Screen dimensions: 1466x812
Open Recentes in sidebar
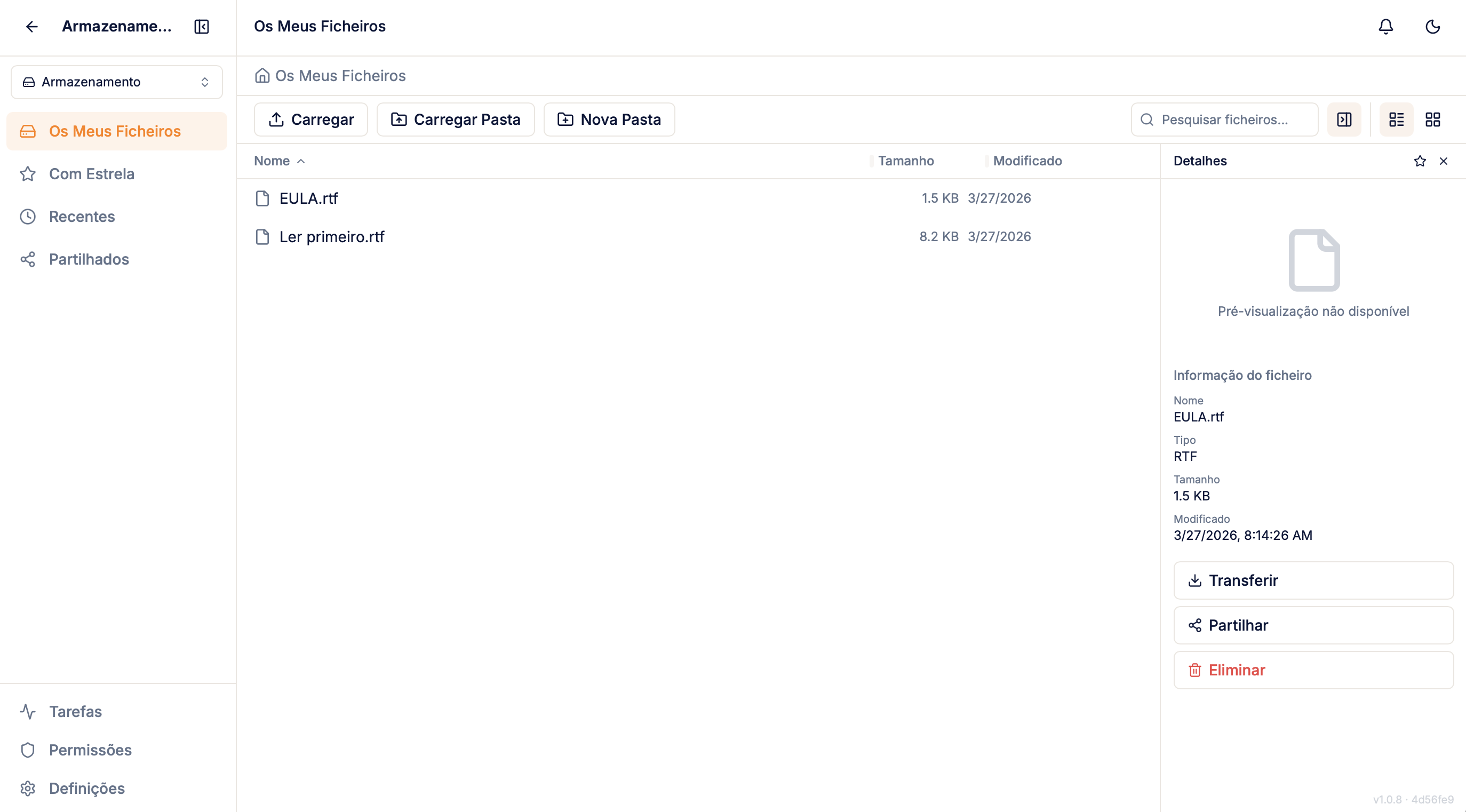pyautogui.click(x=82, y=216)
